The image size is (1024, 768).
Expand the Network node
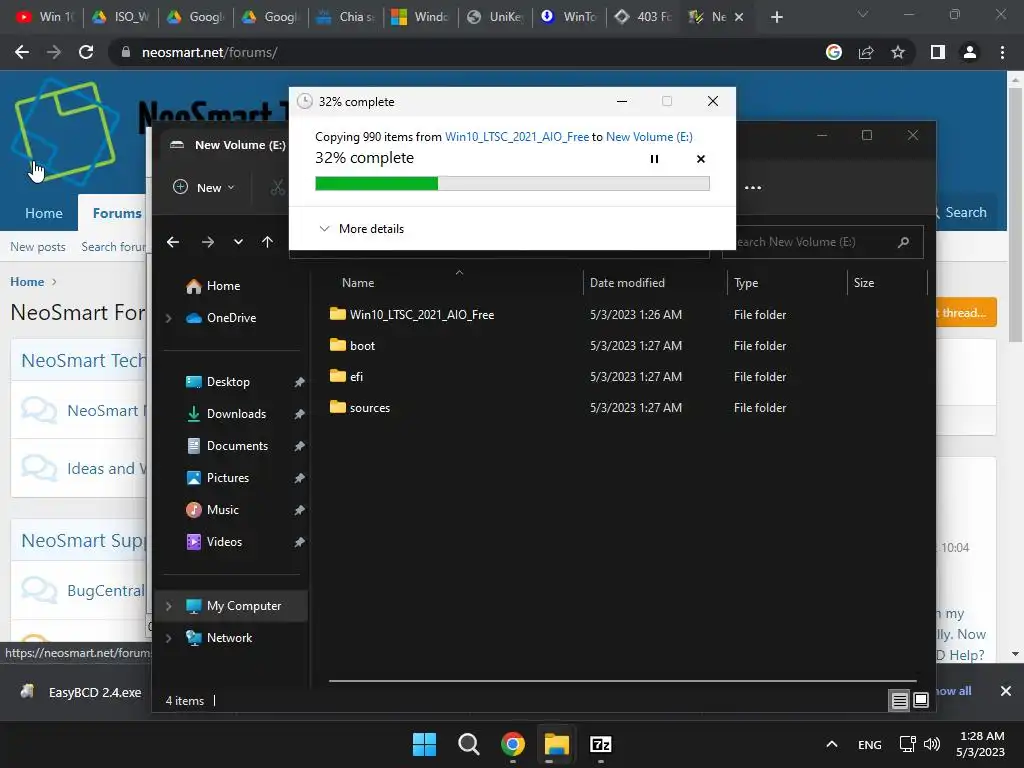point(168,638)
